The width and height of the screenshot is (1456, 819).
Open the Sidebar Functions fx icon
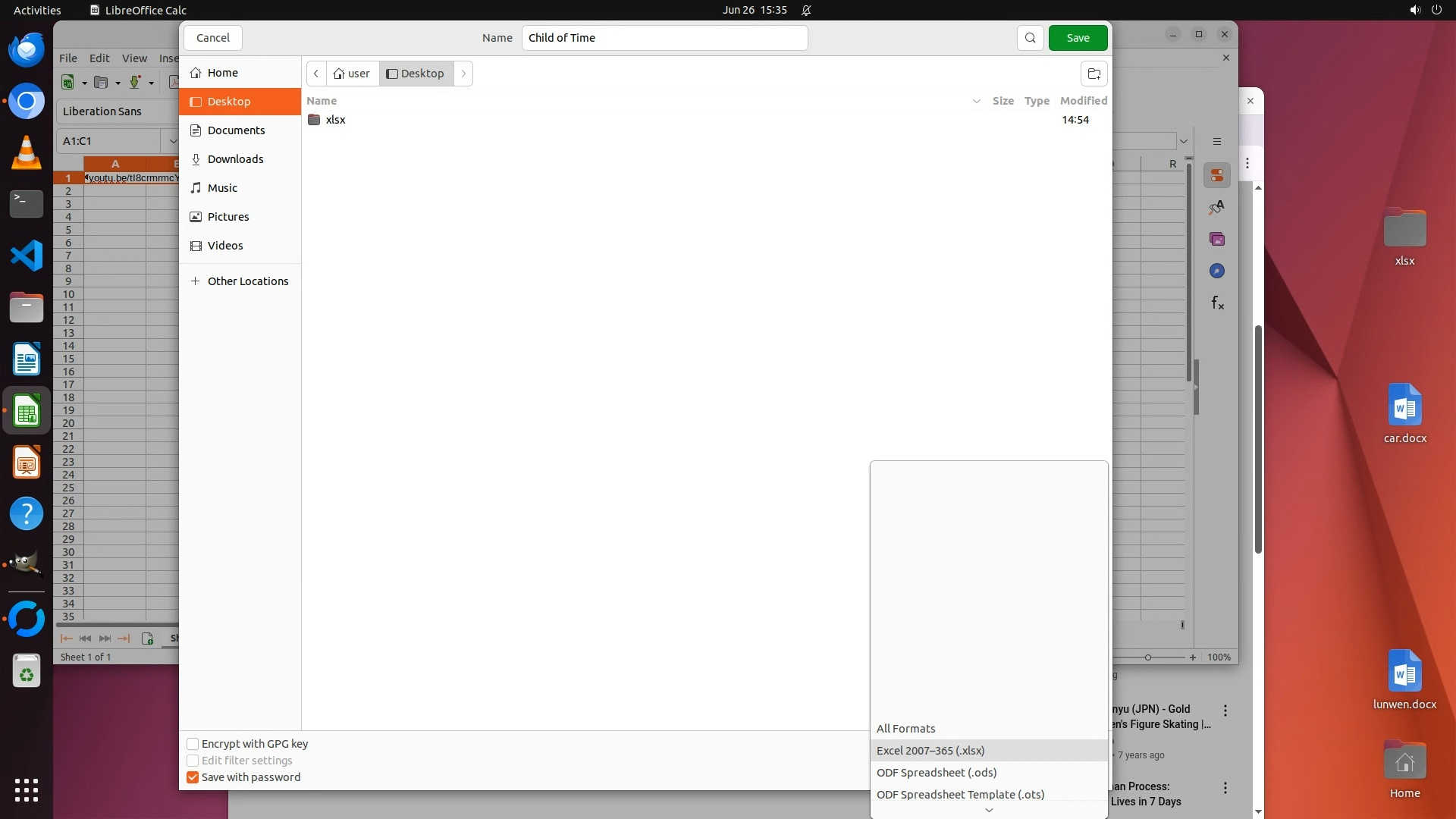[x=1217, y=303]
